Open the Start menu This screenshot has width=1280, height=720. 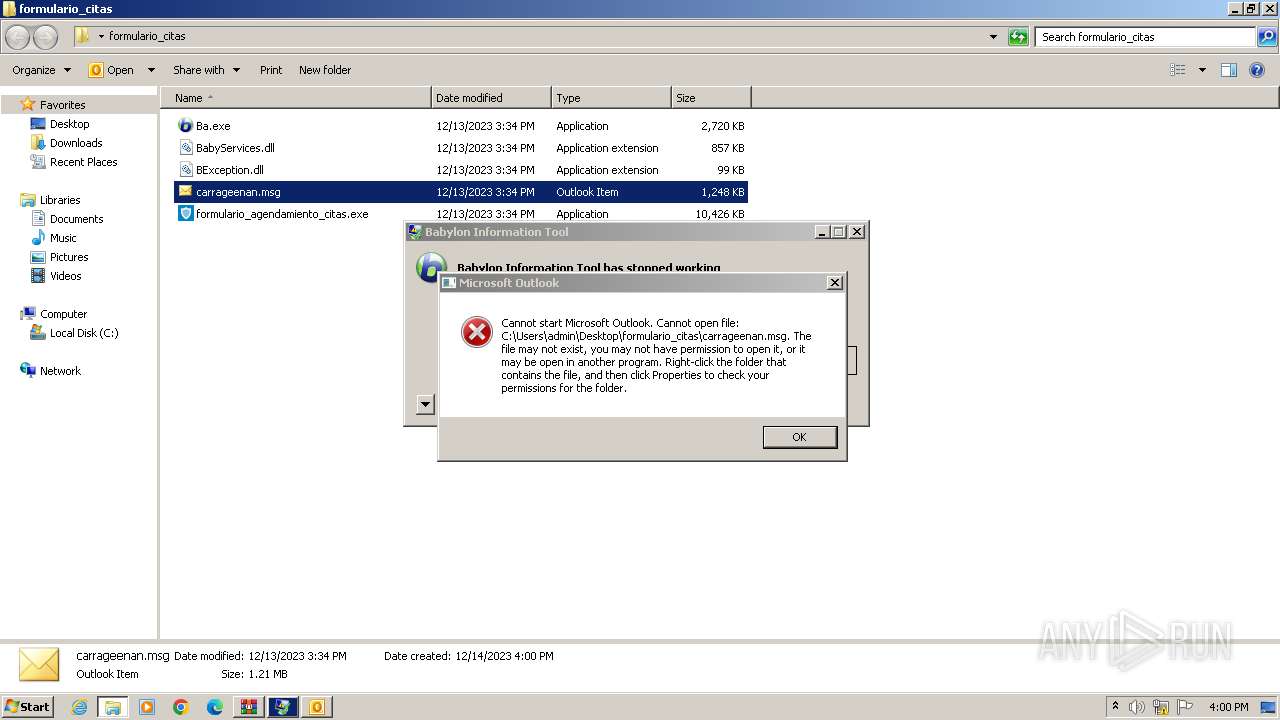point(27,707)
